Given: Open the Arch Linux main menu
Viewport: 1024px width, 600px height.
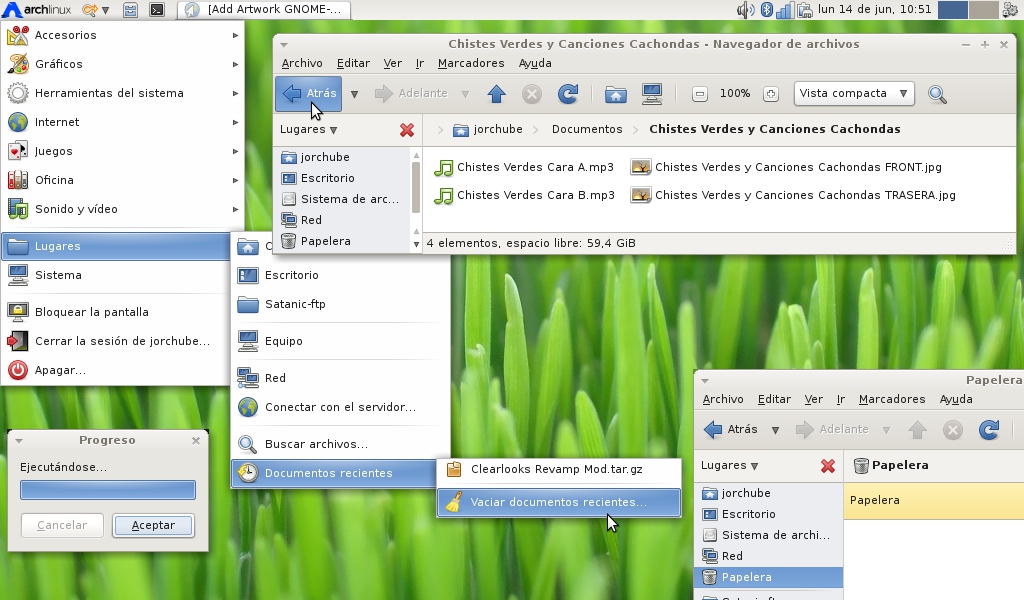Looking at the screenshot, I should tap(37, 10).
